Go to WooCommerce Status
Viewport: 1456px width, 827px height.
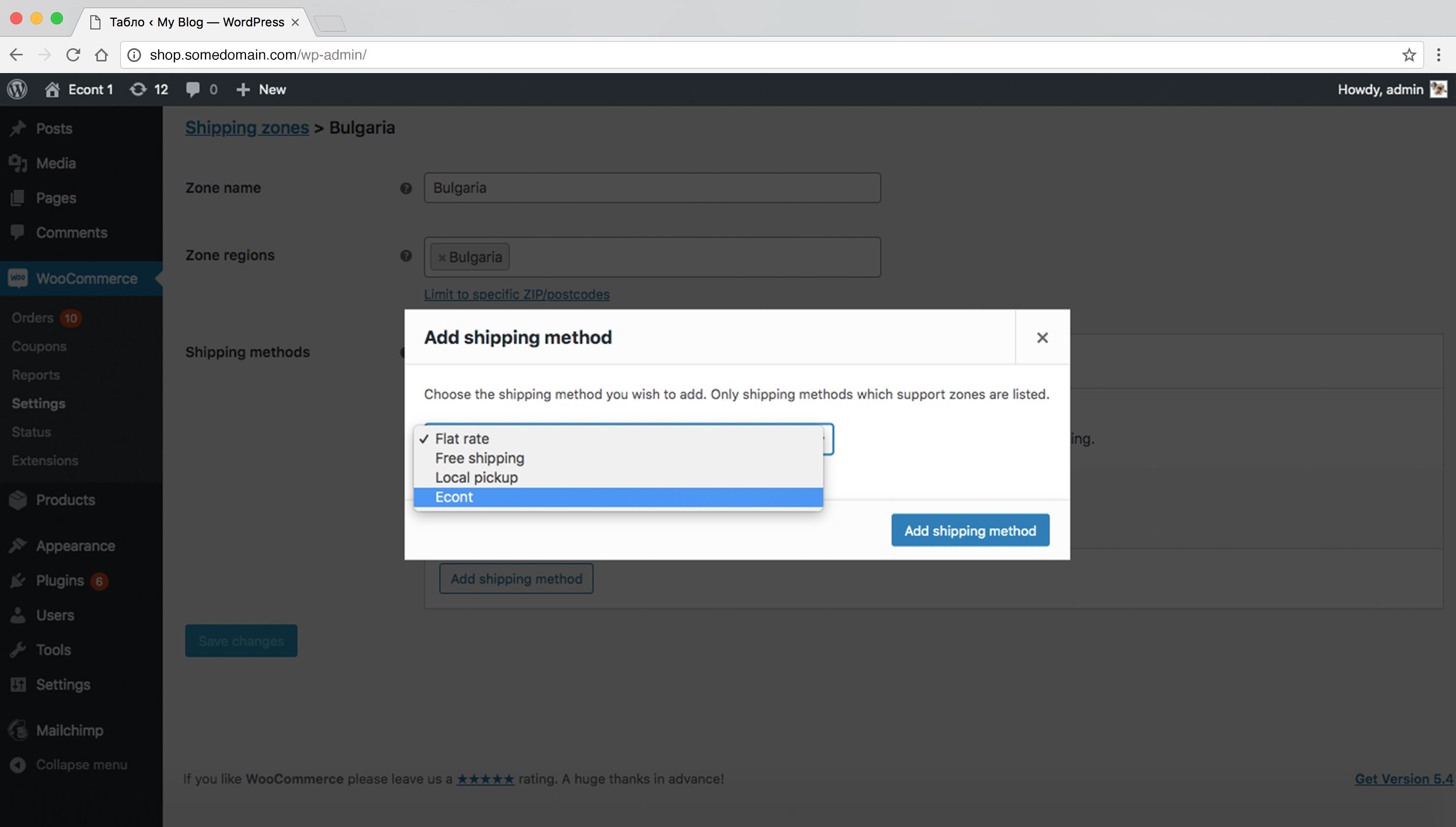click(31, 432)
